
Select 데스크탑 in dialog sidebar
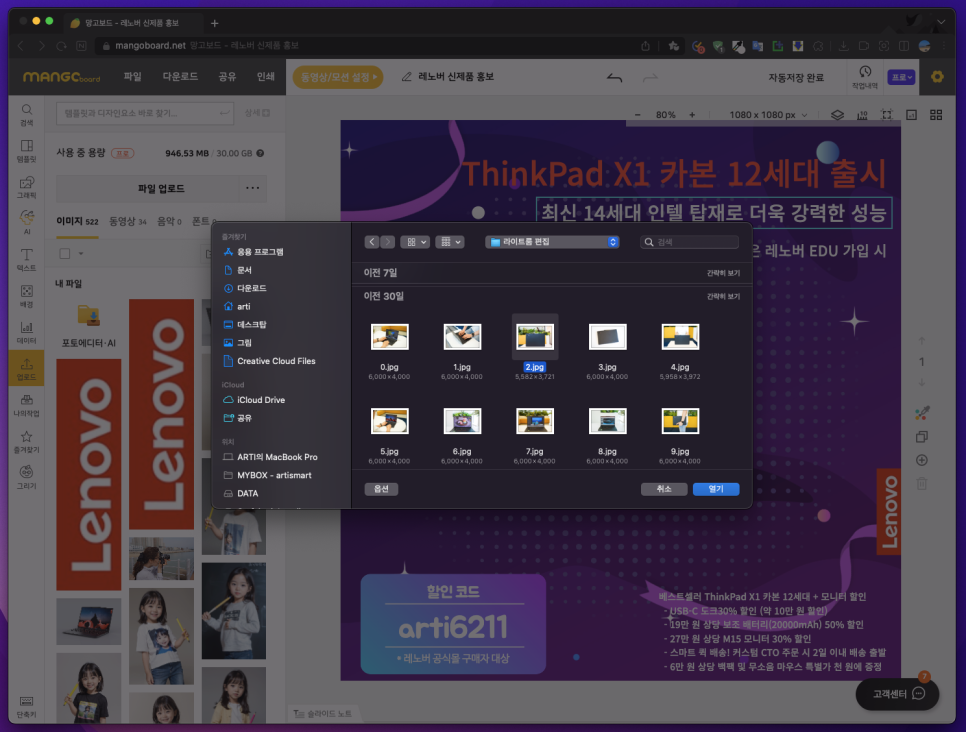251,325
